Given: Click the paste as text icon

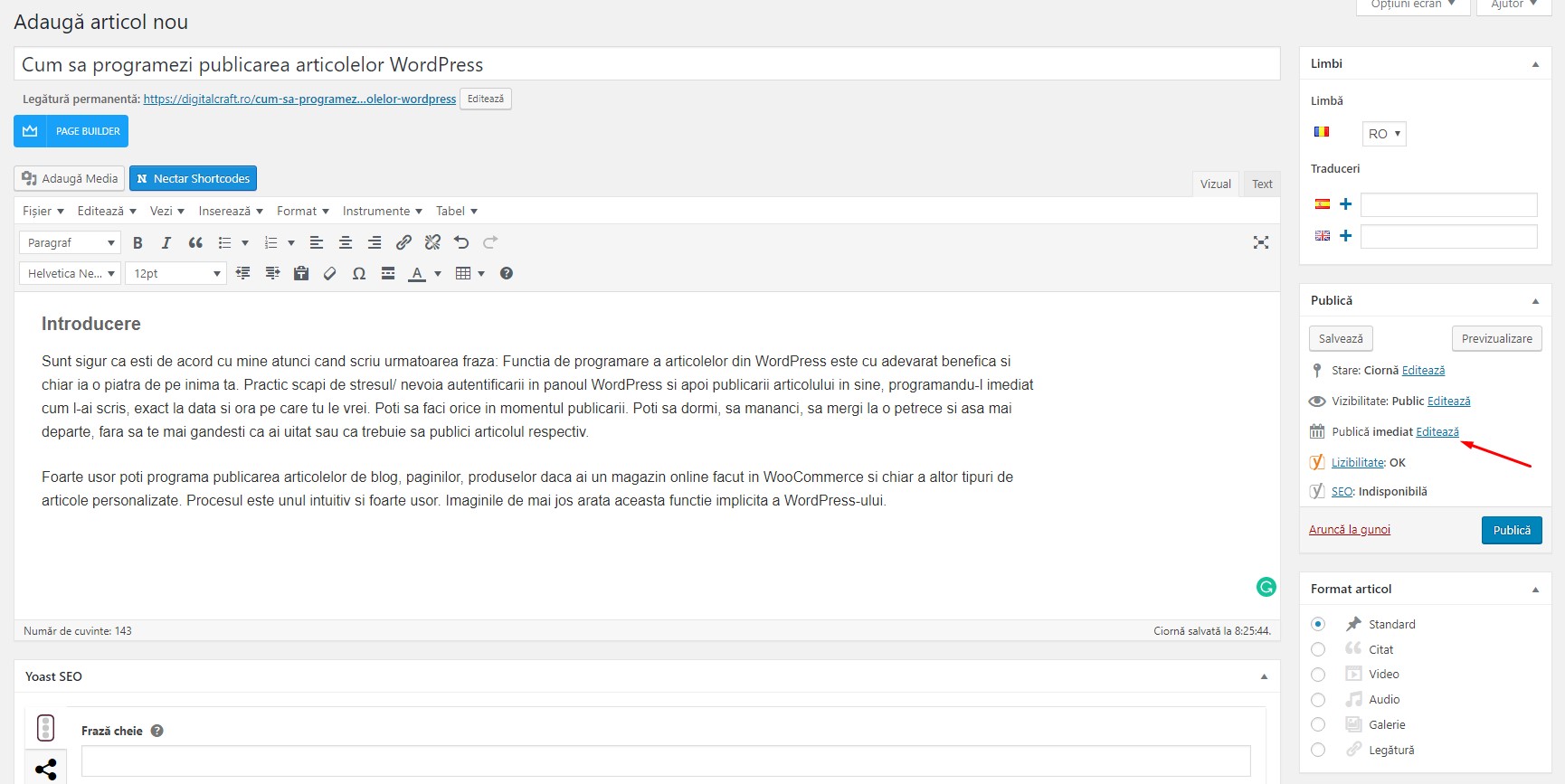Looking at the screenshot, I should coord(301,273).
